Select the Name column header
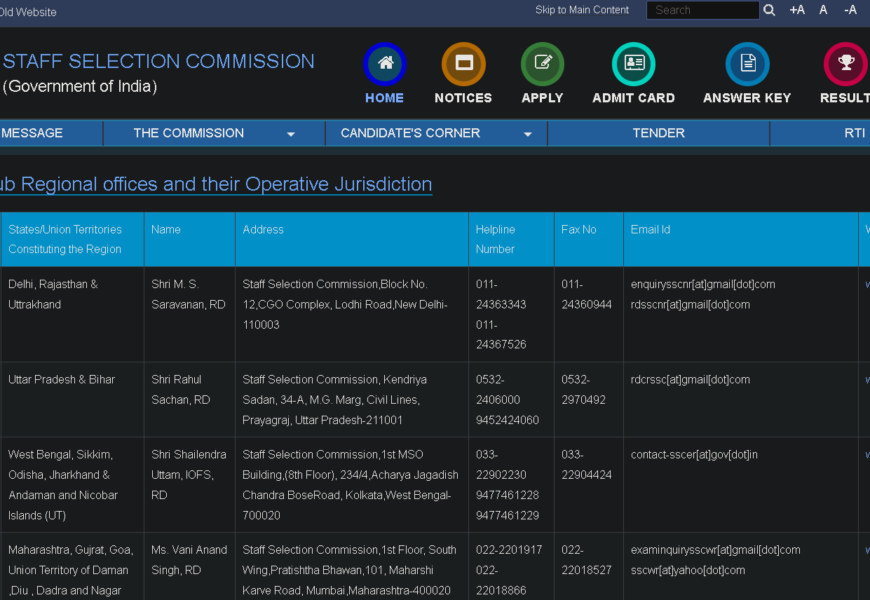The image size is (870, 600). (190, 239)
